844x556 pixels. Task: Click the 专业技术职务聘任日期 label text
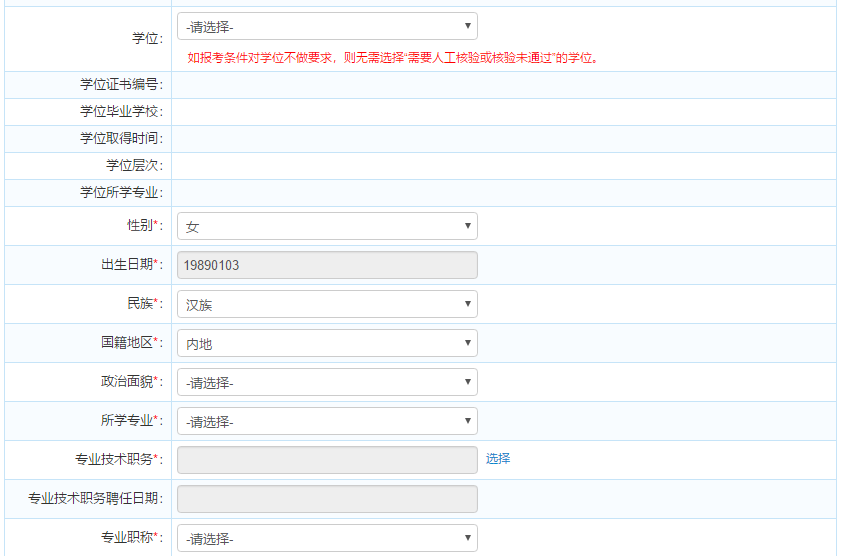point(95,498)
